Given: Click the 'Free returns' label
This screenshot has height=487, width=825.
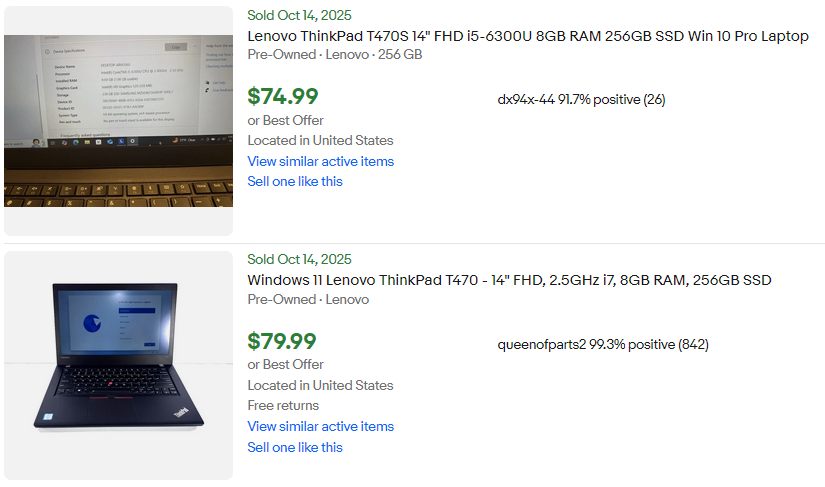Looking at the screenshot, I should point(283,405).
